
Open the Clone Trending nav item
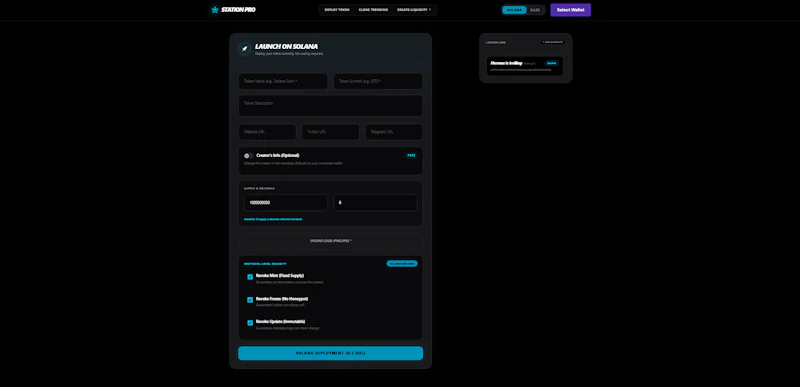[x=373, y=10]
